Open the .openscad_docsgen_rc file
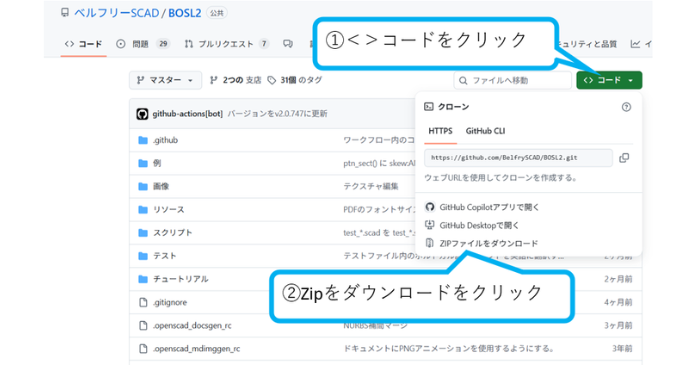The height and width of the screenshot is (365, 698). pyautogui.click(x=192, y=325)
